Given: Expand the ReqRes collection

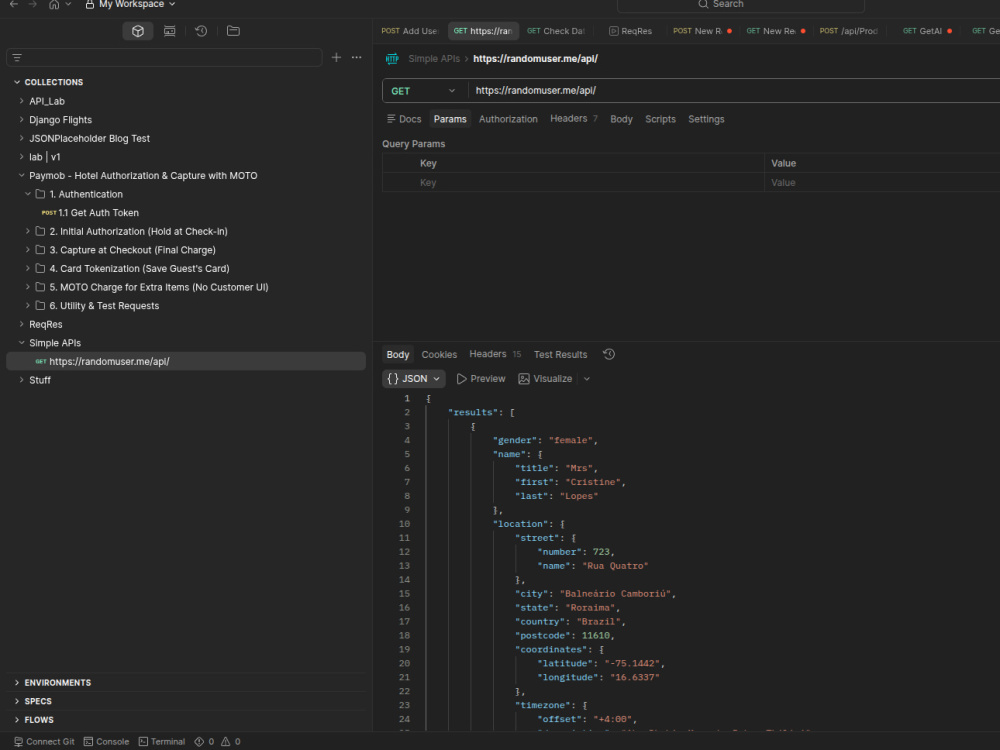Looking at the screenshot, I should click(x=22, y=324).
